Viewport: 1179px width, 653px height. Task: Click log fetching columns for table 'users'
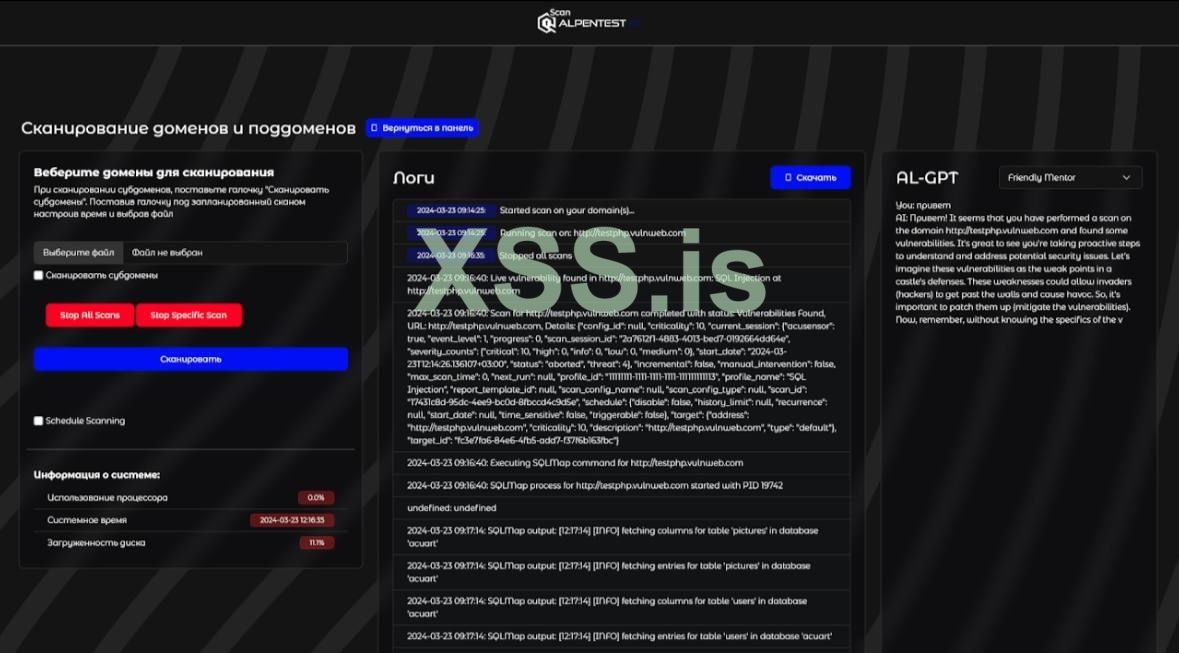(x=622, y=607)
